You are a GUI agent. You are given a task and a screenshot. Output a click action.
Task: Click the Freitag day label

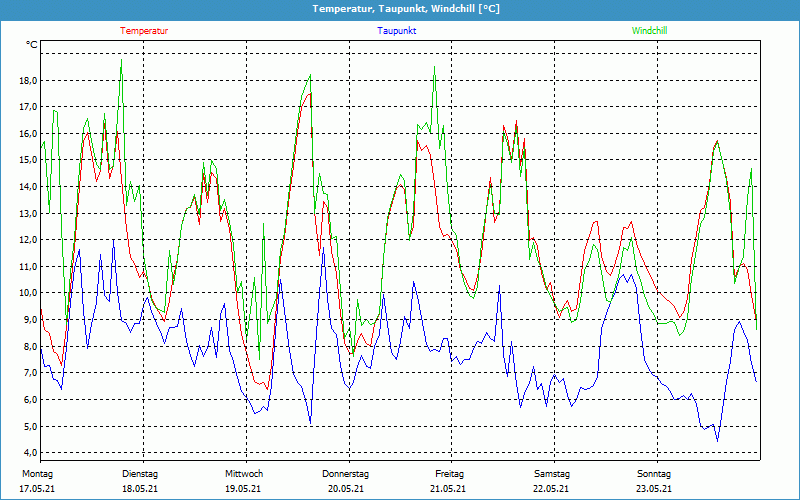pos(449,474)
